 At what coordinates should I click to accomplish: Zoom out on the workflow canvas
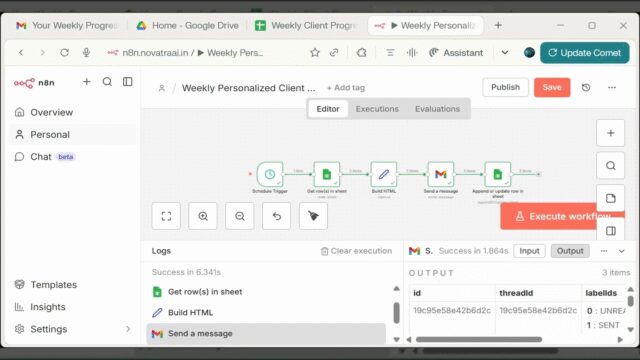pyautogui.click(x=240, y=216)
